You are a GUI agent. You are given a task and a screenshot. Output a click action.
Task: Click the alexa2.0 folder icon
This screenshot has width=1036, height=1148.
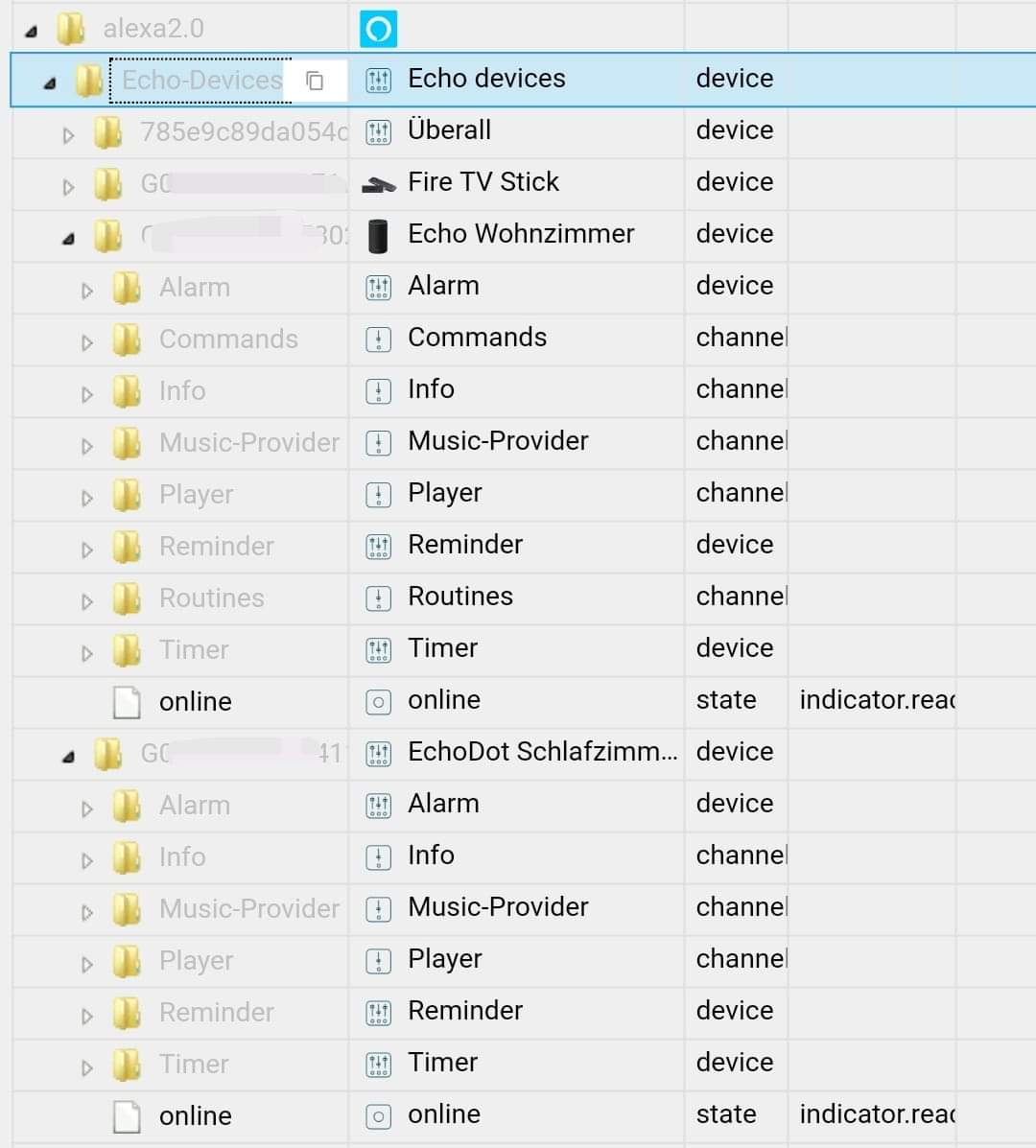tap(71, 29)
